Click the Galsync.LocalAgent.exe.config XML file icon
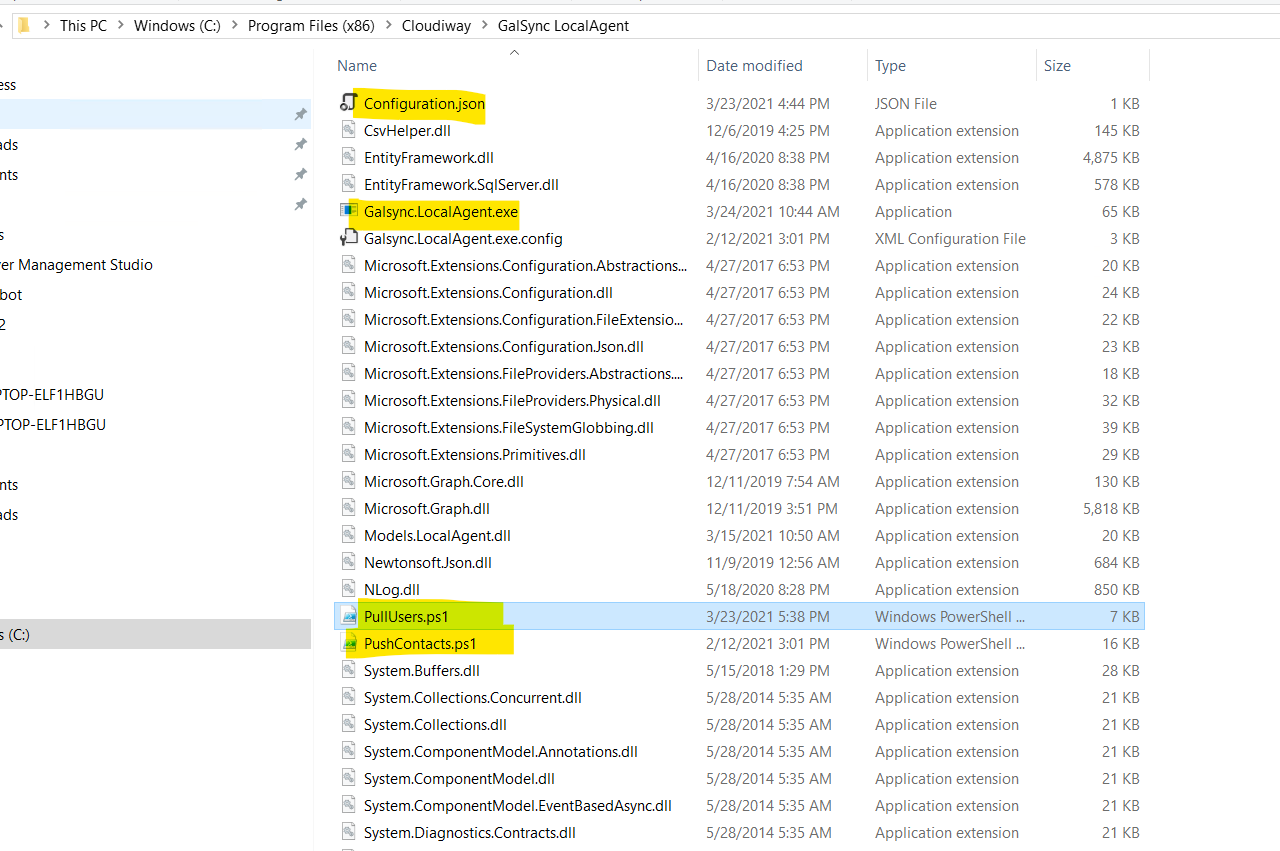Viewport: 1280px width, 851px height. tap(348, 238)
